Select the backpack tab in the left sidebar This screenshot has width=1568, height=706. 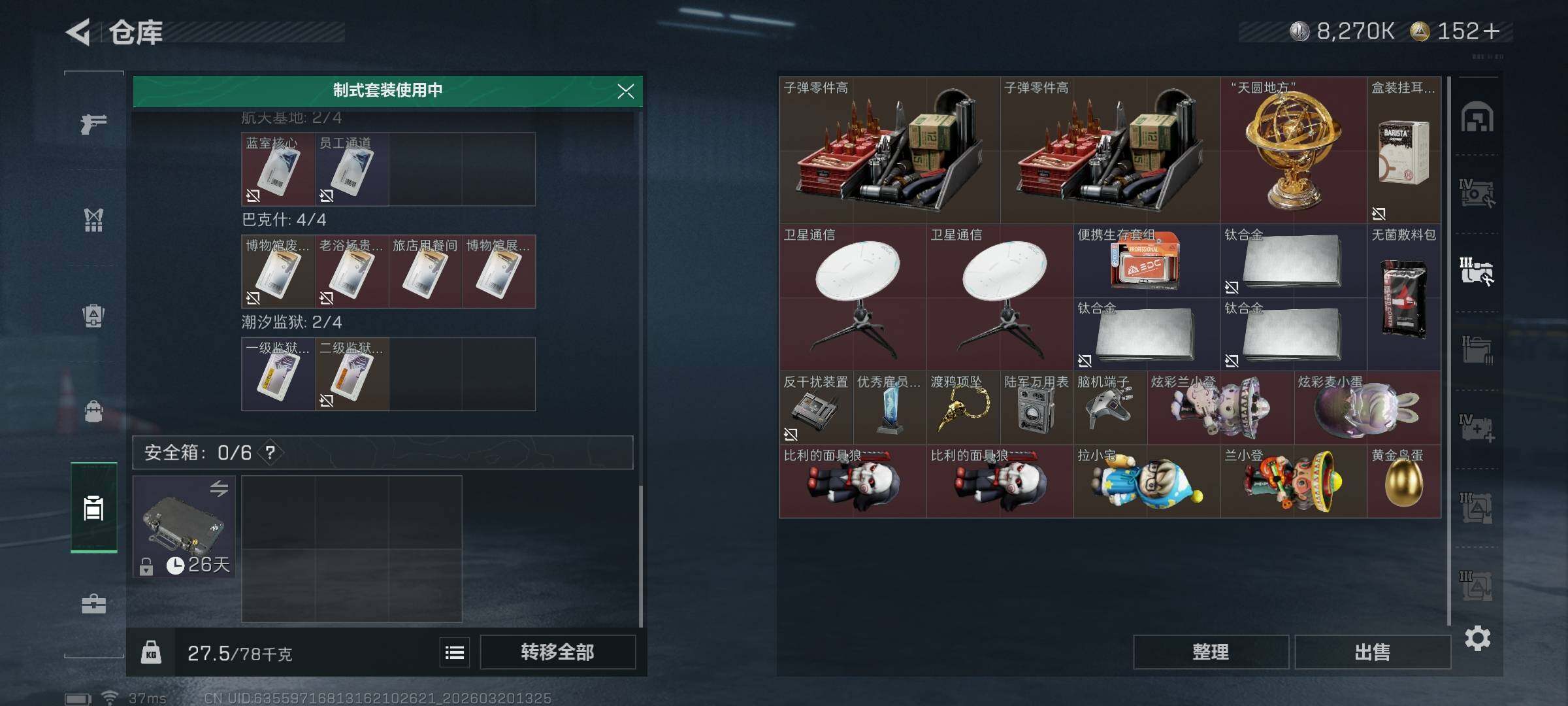93,315
